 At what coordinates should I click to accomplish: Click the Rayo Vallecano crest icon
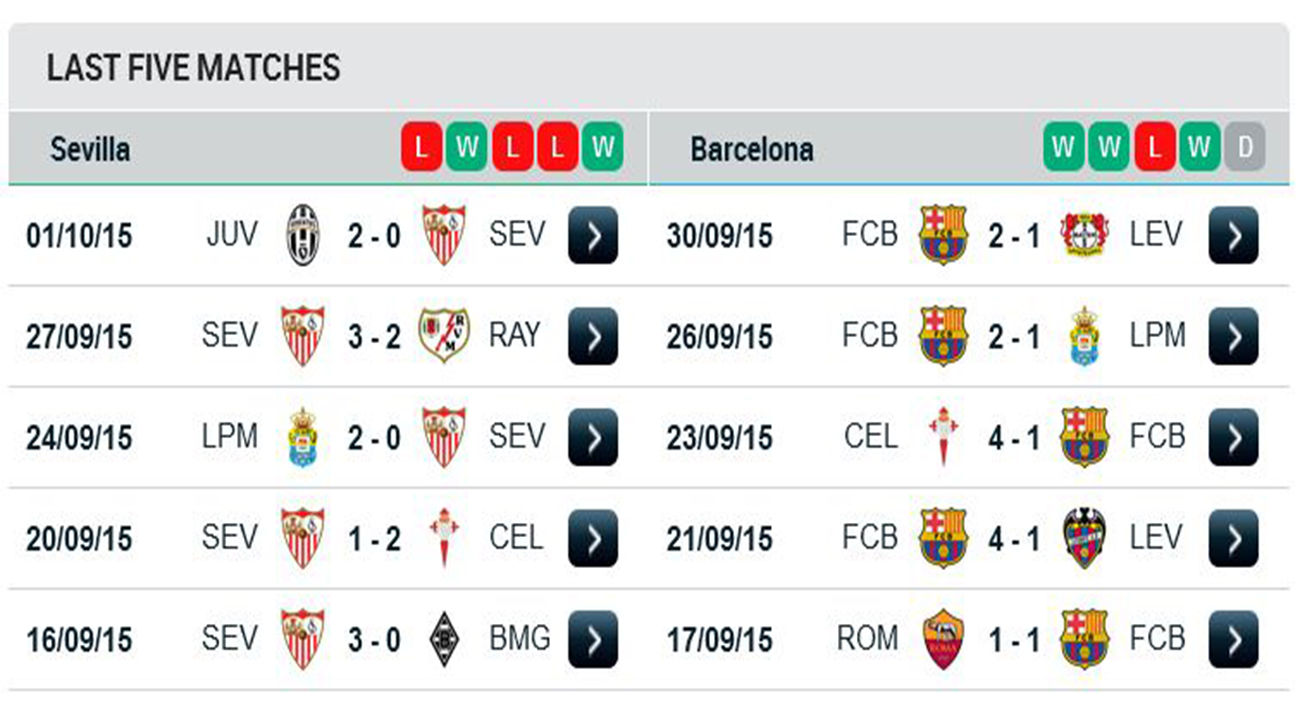pyautogui.click(x=443, y=336)
